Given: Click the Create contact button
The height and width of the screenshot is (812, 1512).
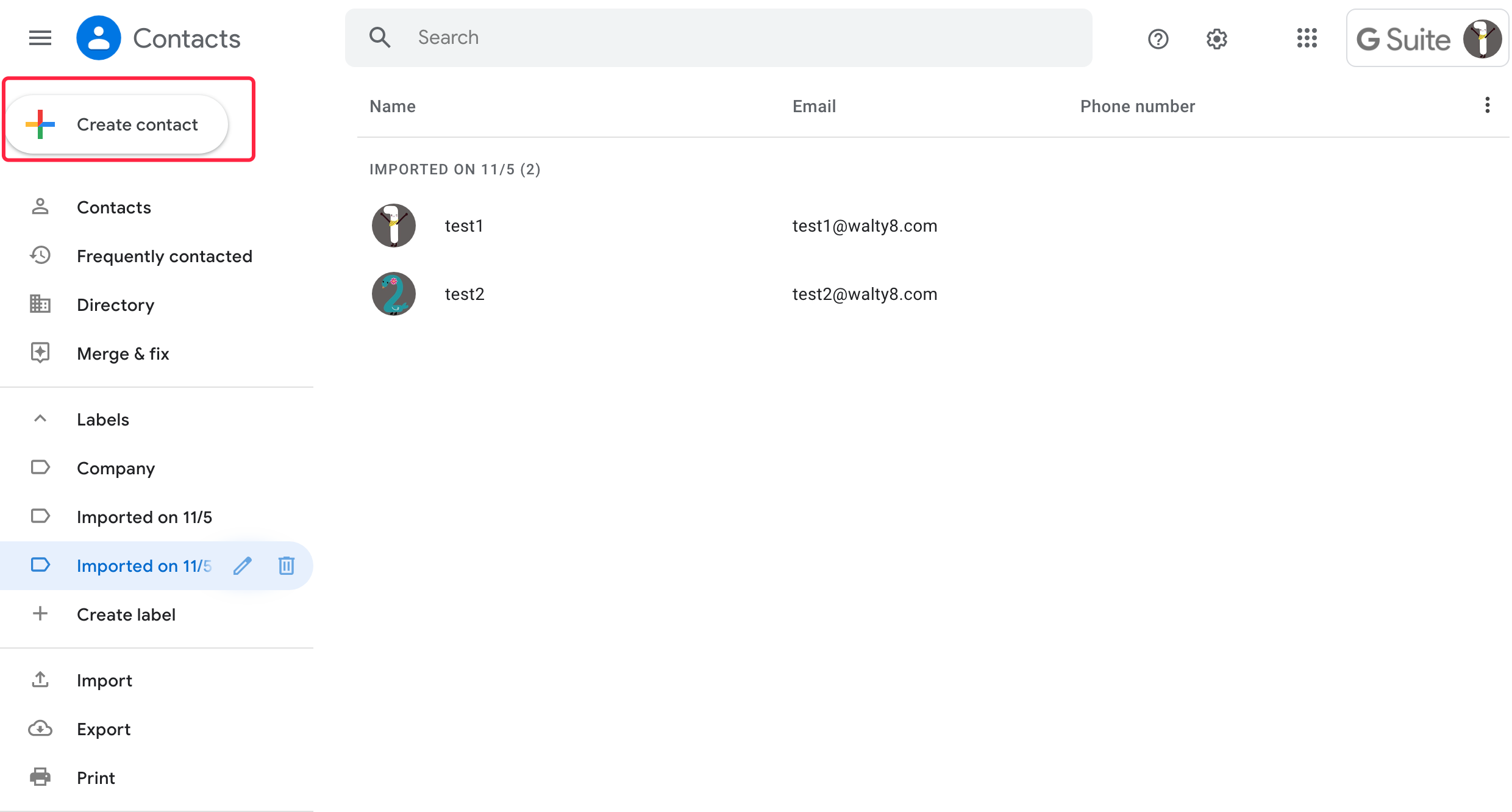Looking at the screenshot, I should [x=117, y=124].
